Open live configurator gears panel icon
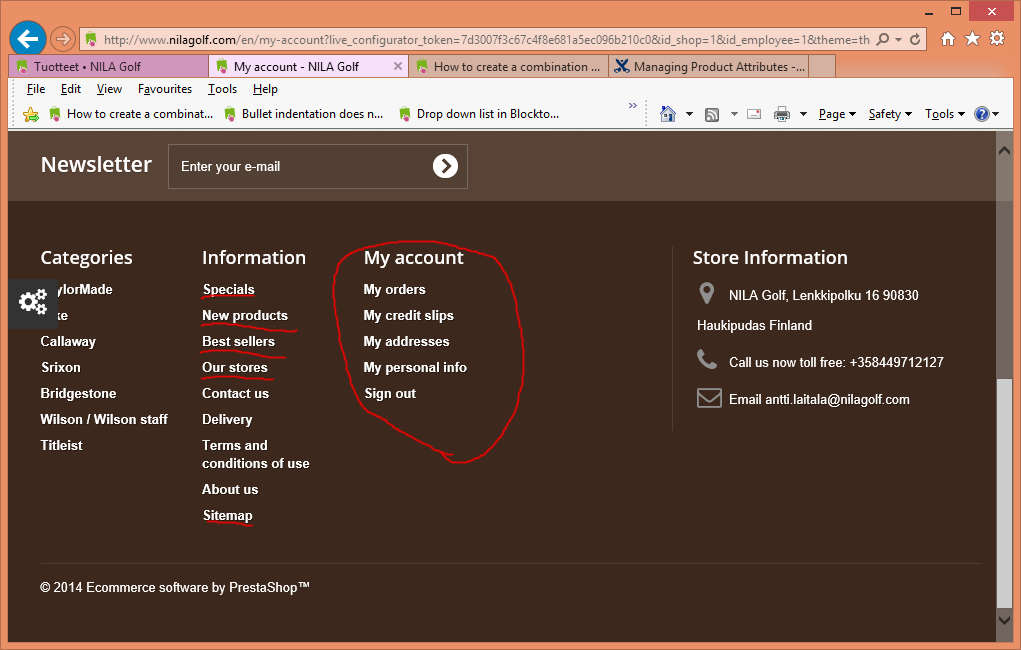This screenshot has width=1021, height=650. (33, 302)
